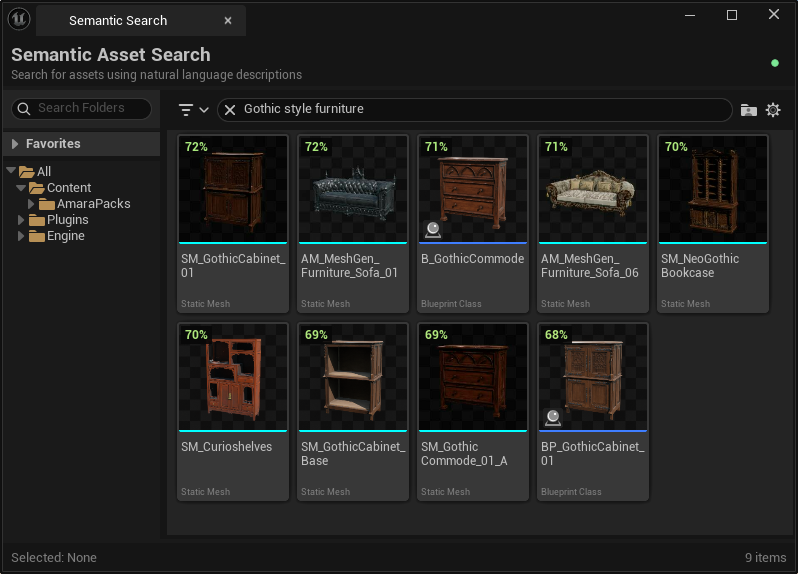798x574 pixels.
Task: Click the Unreal Engine logo icon
Action: point(19,19)
